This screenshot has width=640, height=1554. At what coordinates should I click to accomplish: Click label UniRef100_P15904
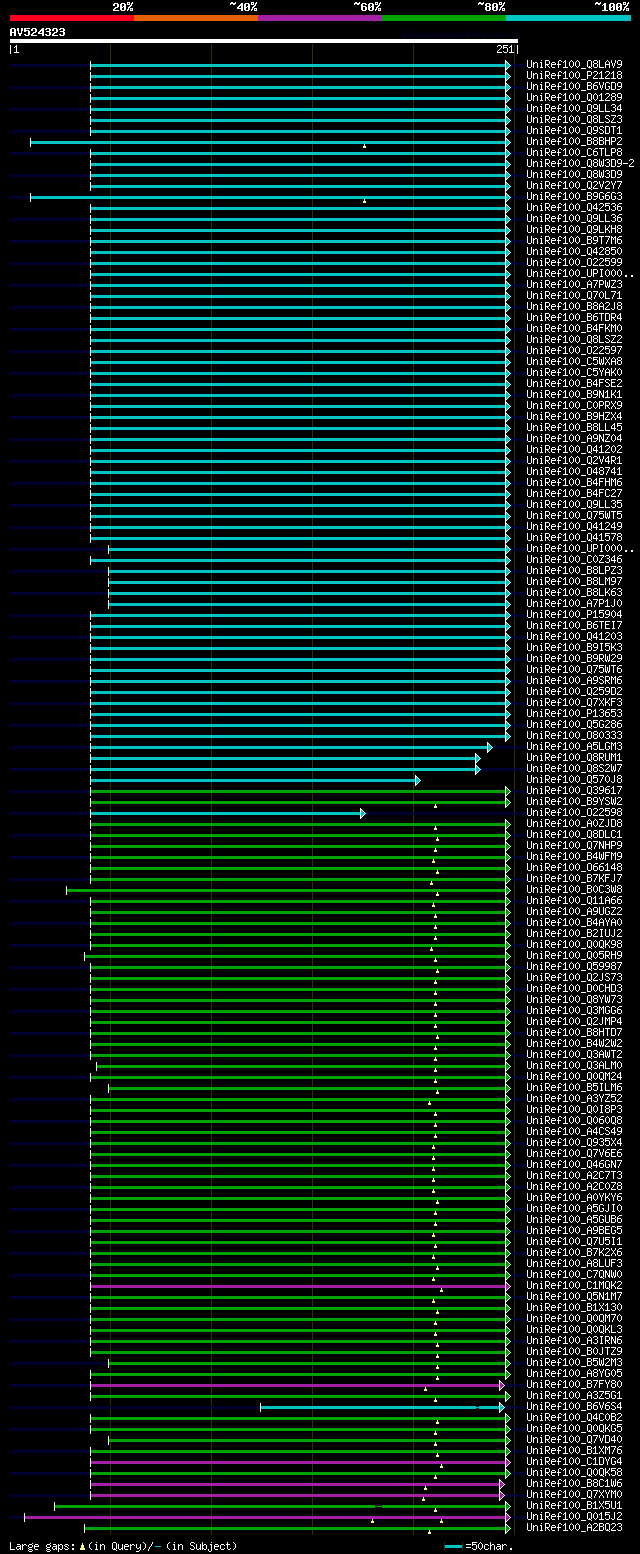[x=574, y=614]
